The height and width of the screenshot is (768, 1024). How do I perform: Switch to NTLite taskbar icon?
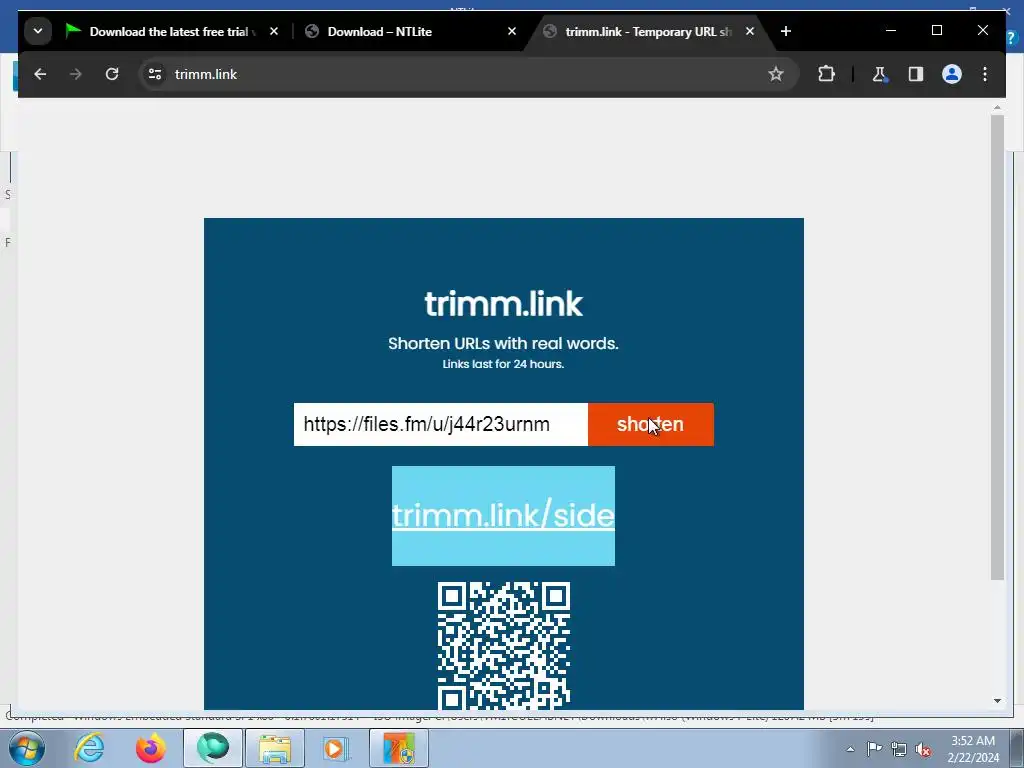(399, 748)
